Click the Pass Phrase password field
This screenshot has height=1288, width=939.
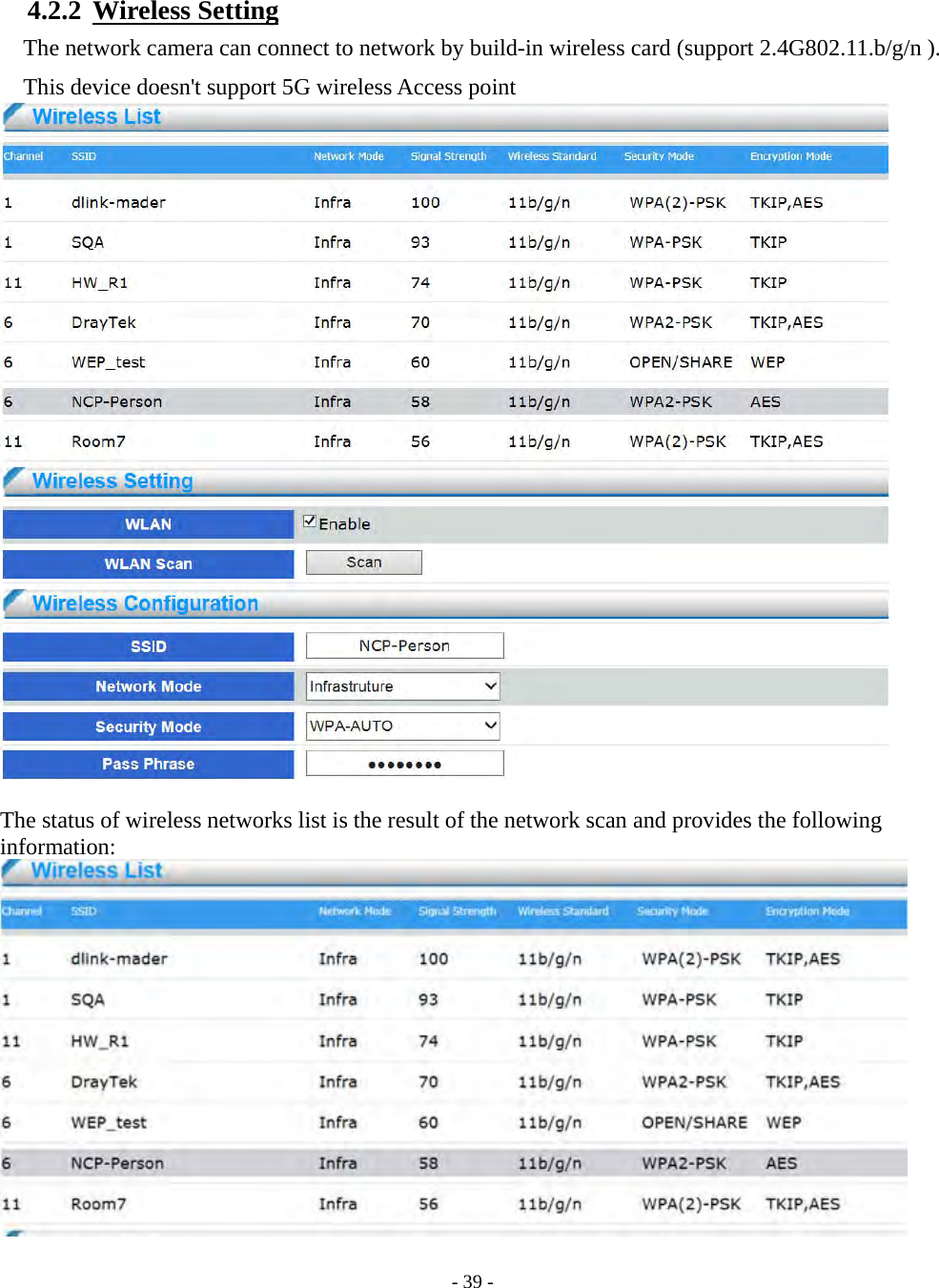[404, 763]
